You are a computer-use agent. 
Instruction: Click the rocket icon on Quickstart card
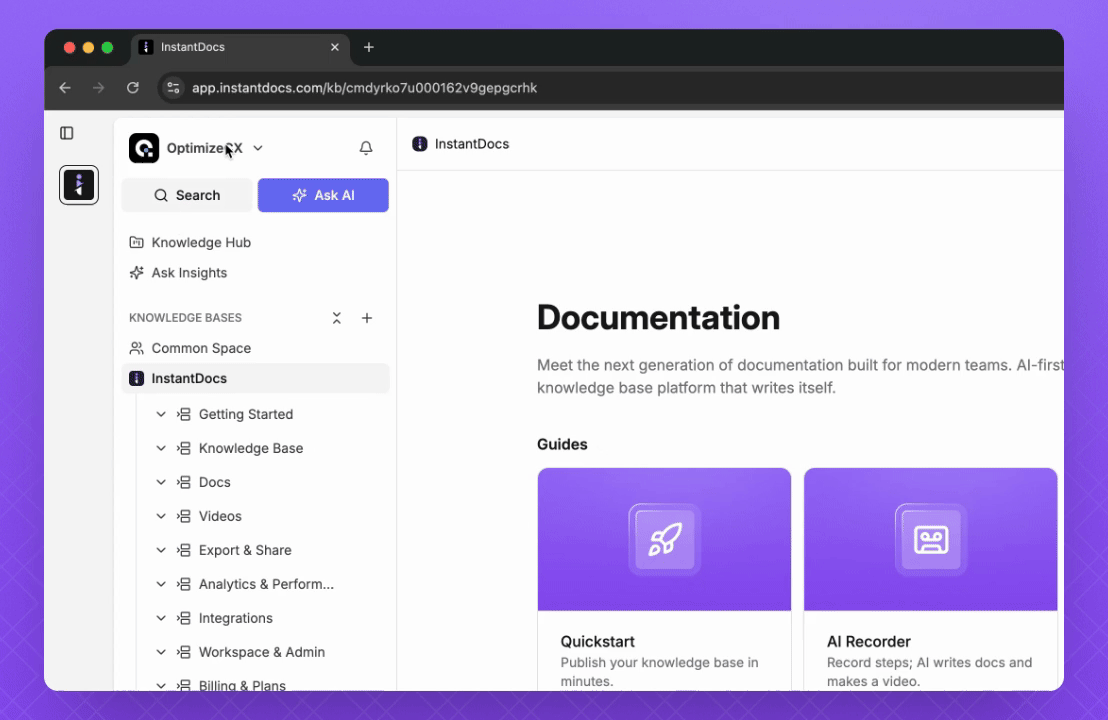tap(664, 540)
